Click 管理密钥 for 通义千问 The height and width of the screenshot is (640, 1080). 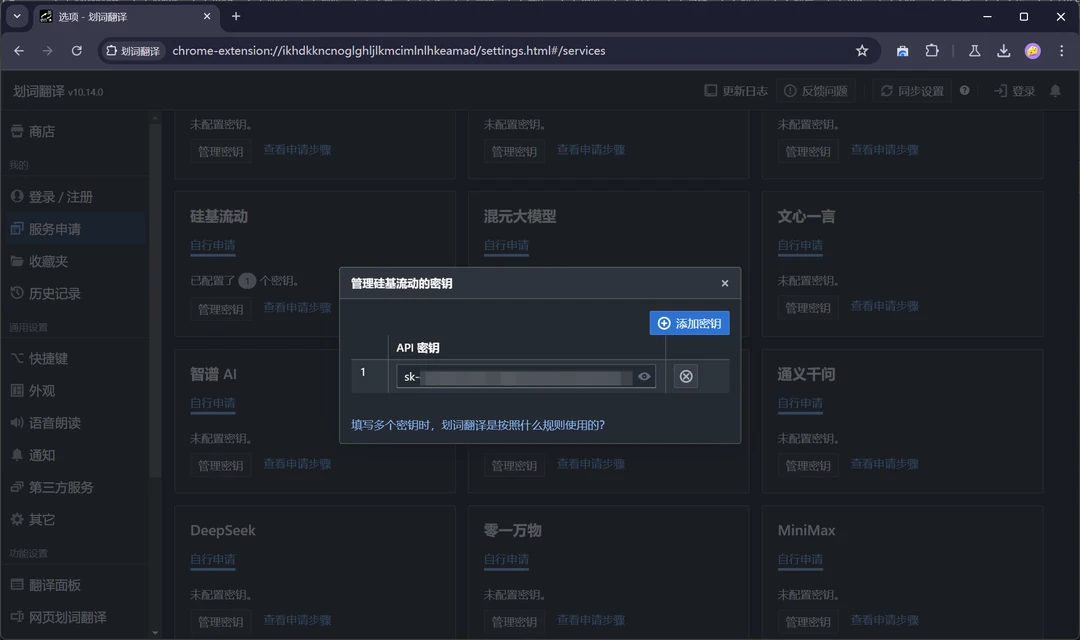point(808,466)
